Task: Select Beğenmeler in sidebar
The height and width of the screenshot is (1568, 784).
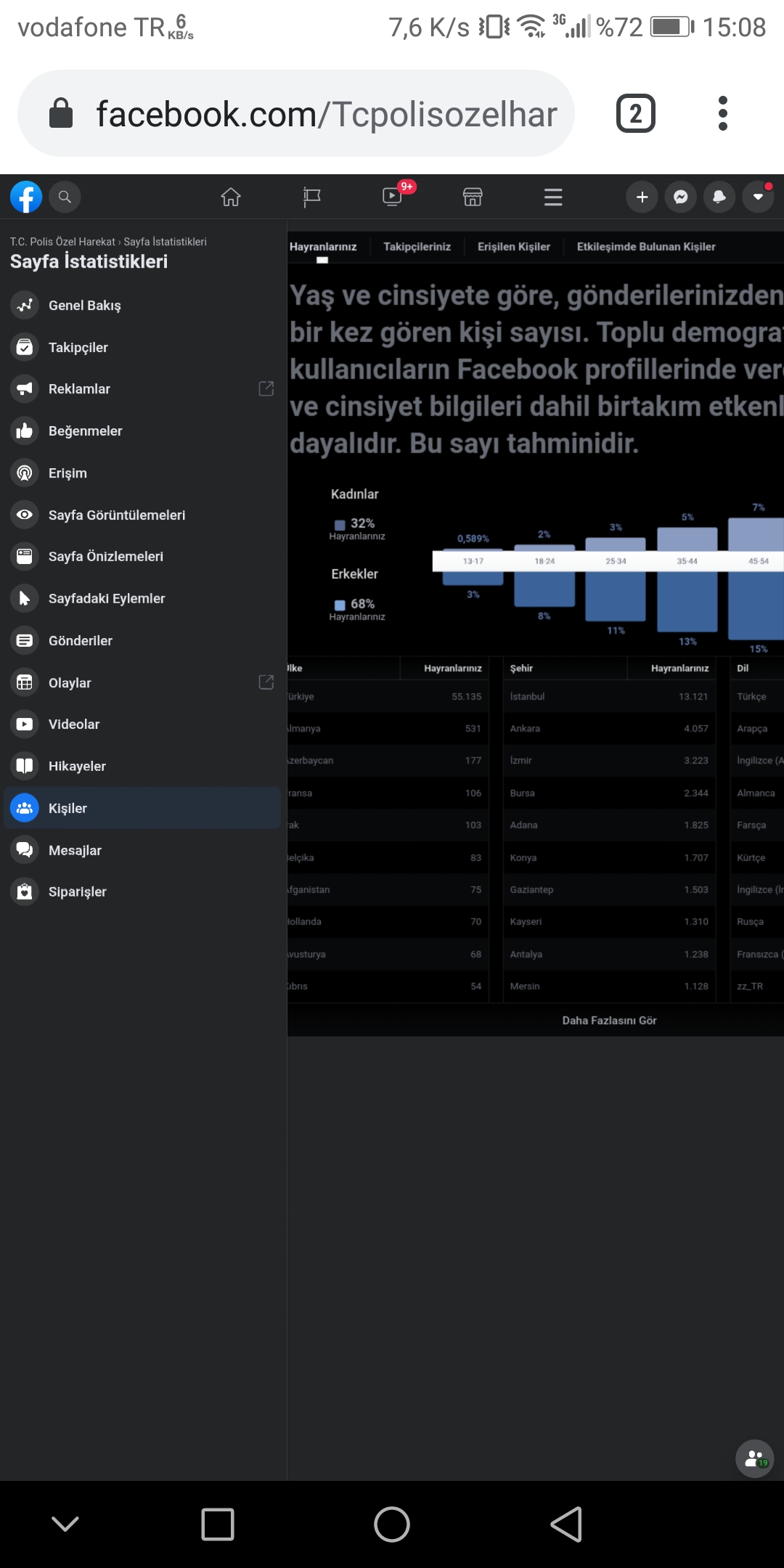Action: coord(142,431)
